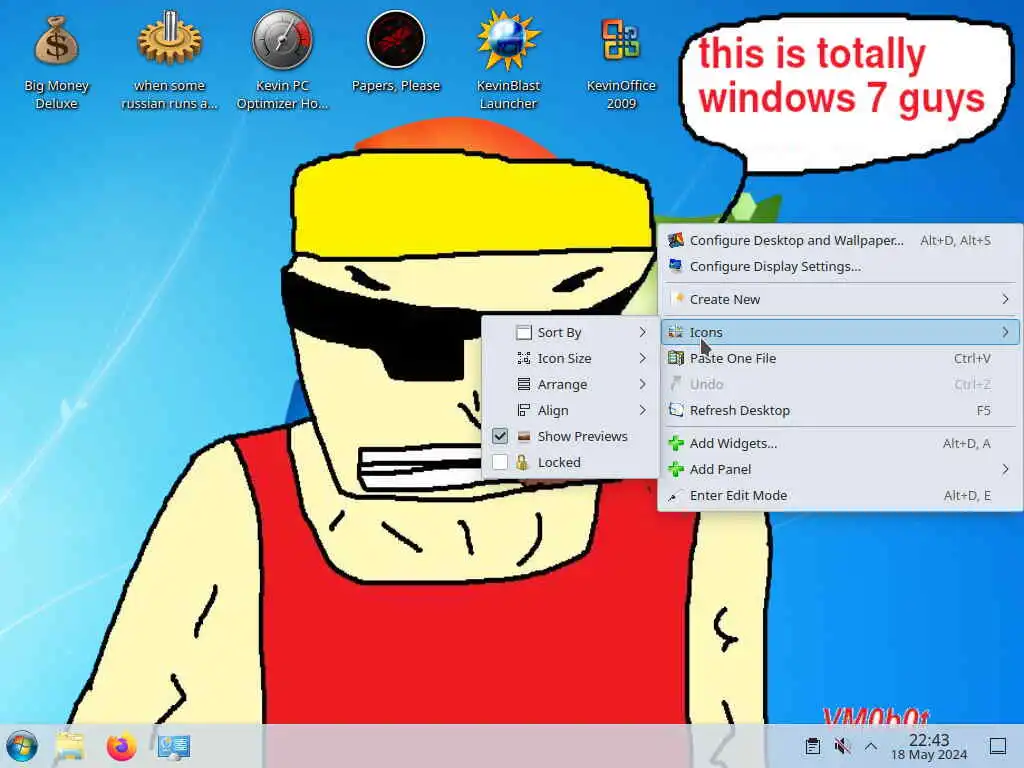Click the Show Previews thumbnail icon
The image size is (1024, 768).
(524, 436)
